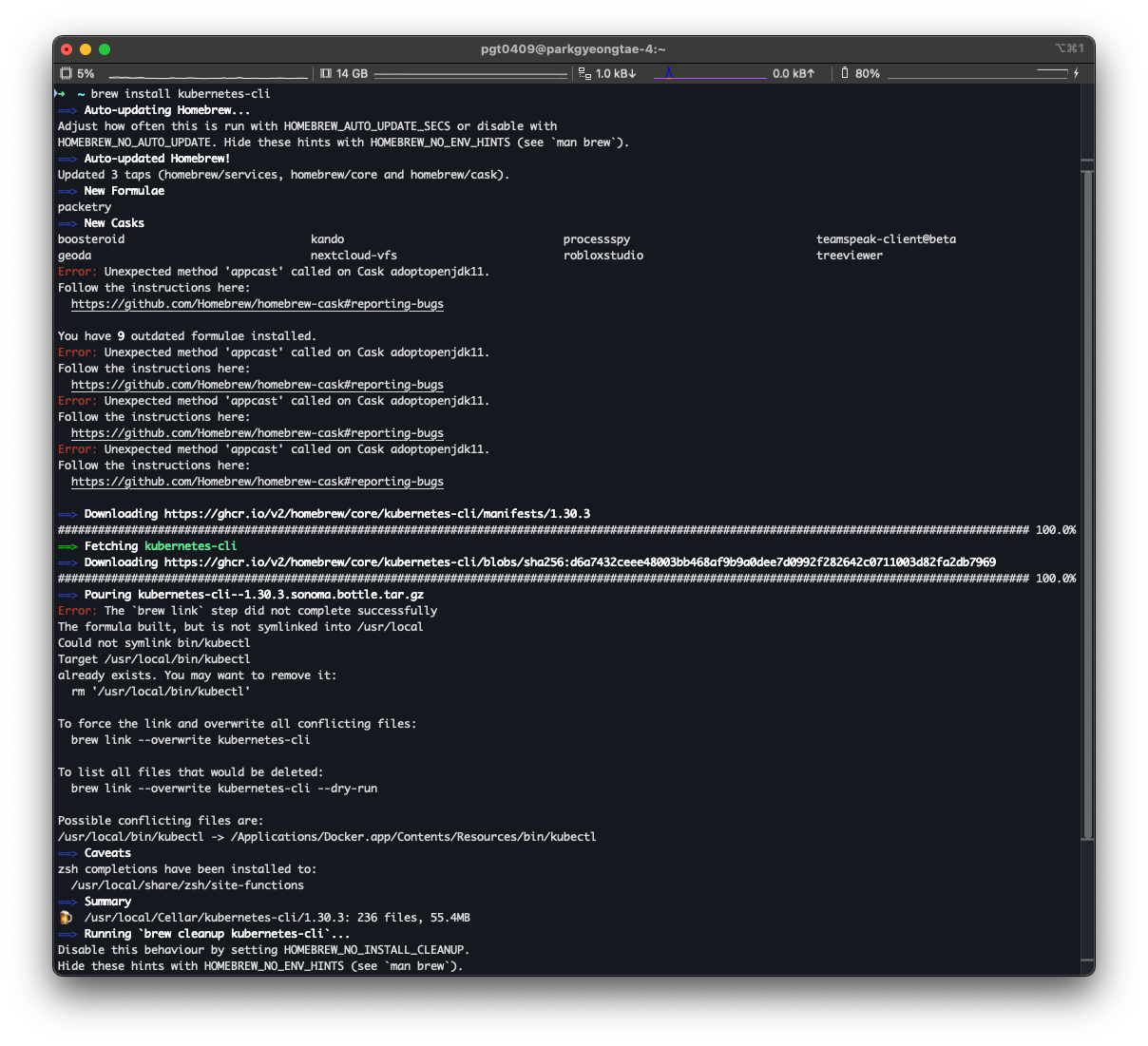1148x1046 pixels.
Task: Click the Docker.app kubectl conflicting path line
Action: coord(327,837)
